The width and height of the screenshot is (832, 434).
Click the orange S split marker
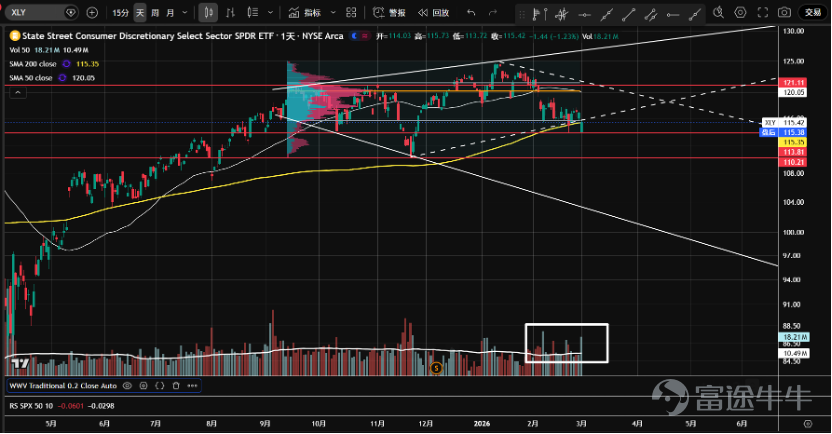(x=436, y=368)
